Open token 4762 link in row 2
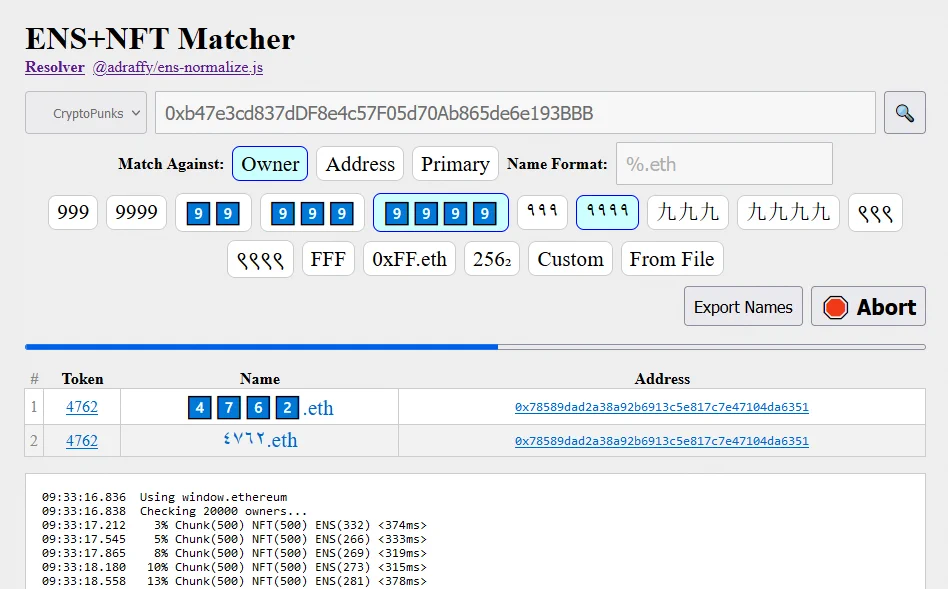The image size is (948, 589). (82, 441)
